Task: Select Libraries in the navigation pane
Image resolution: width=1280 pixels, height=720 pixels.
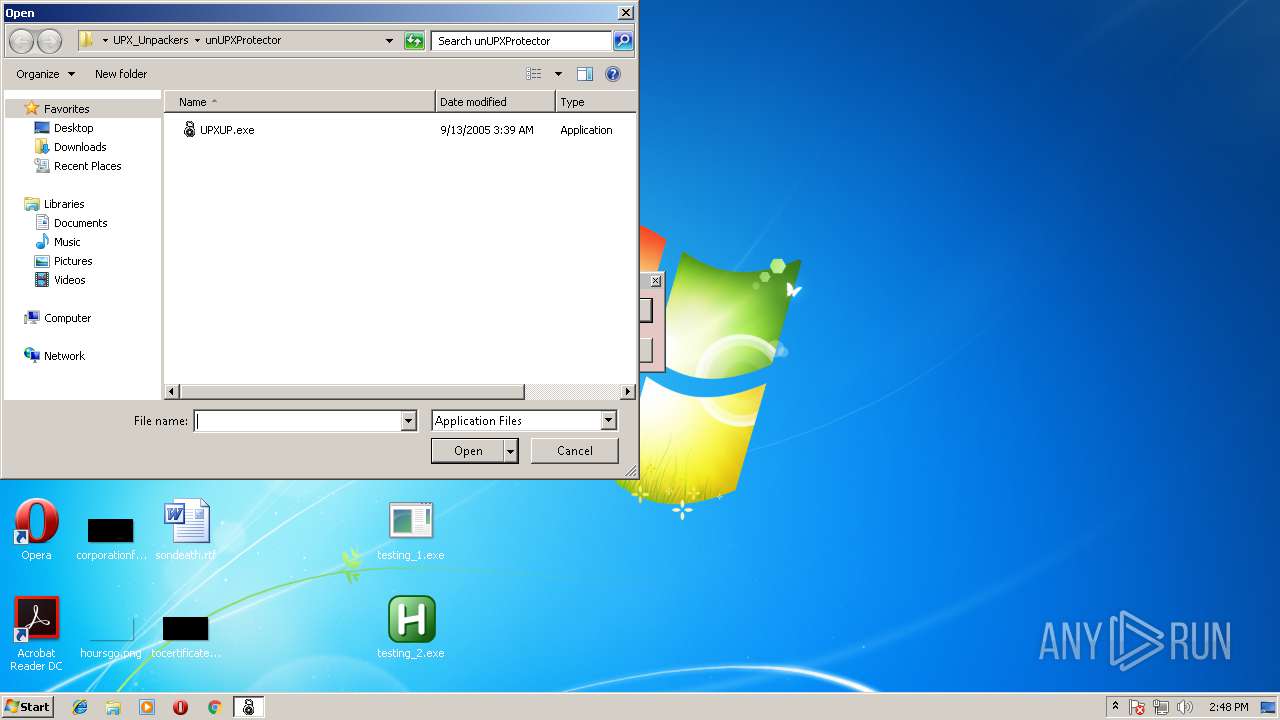Action: [64, 204]
